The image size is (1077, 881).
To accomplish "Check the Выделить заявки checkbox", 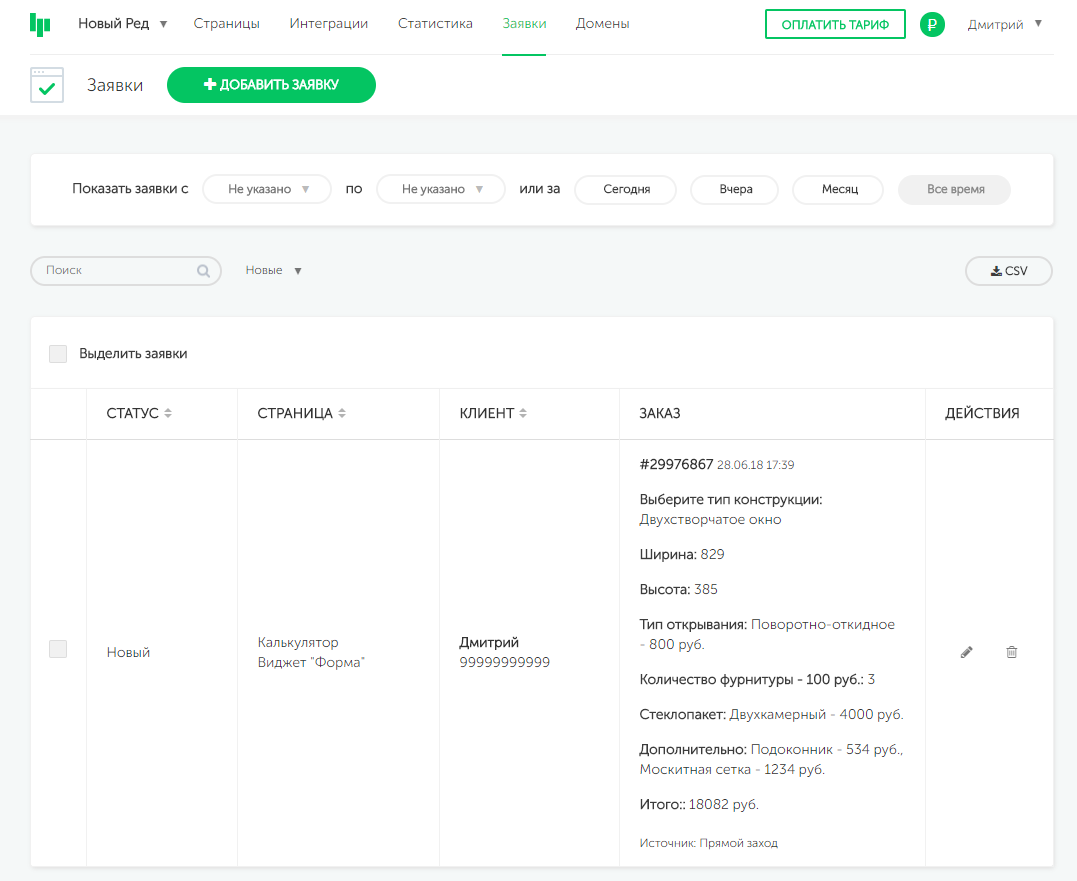I will click(x=58, y=354).
